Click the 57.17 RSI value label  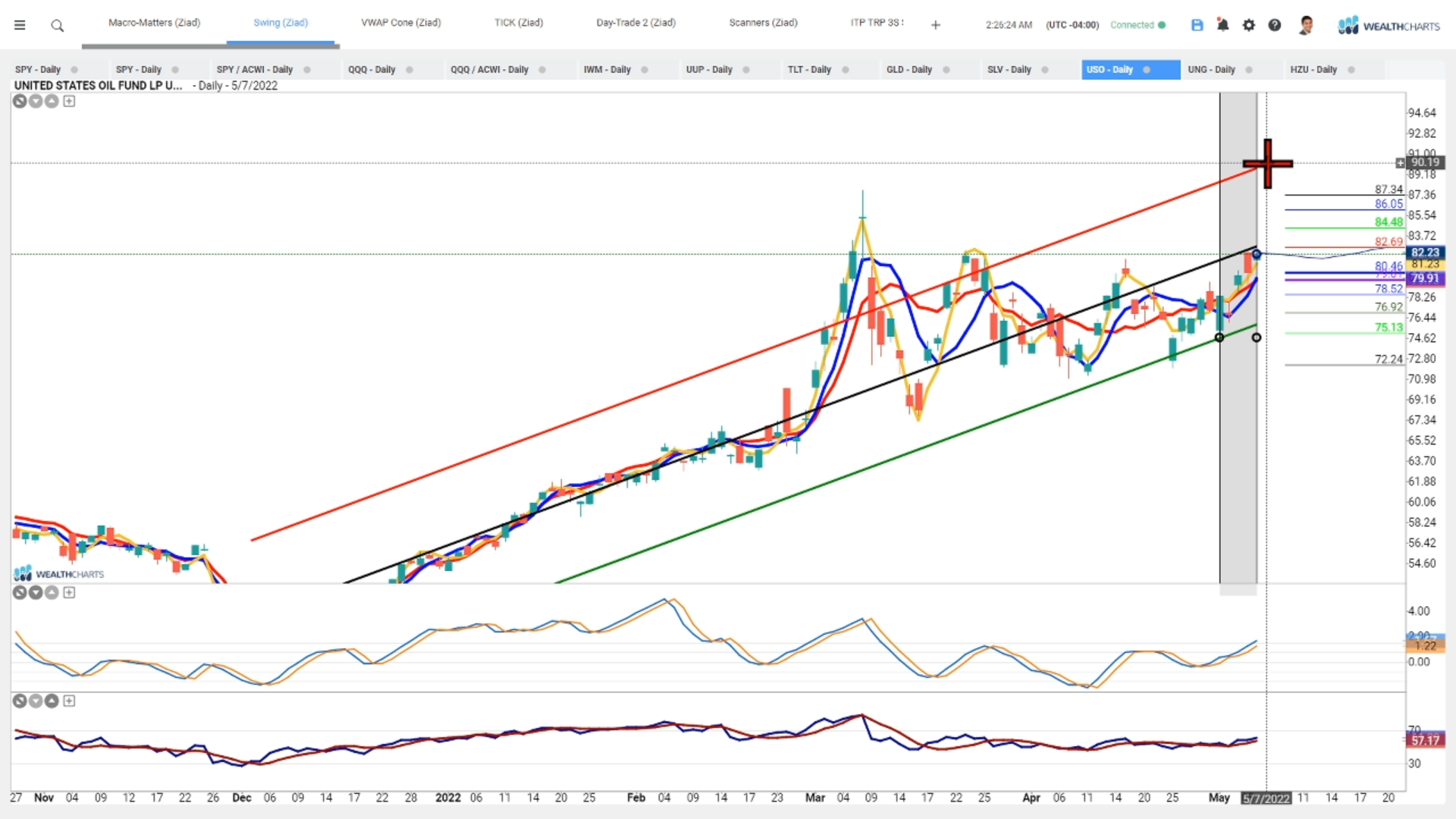point(1425,740)
